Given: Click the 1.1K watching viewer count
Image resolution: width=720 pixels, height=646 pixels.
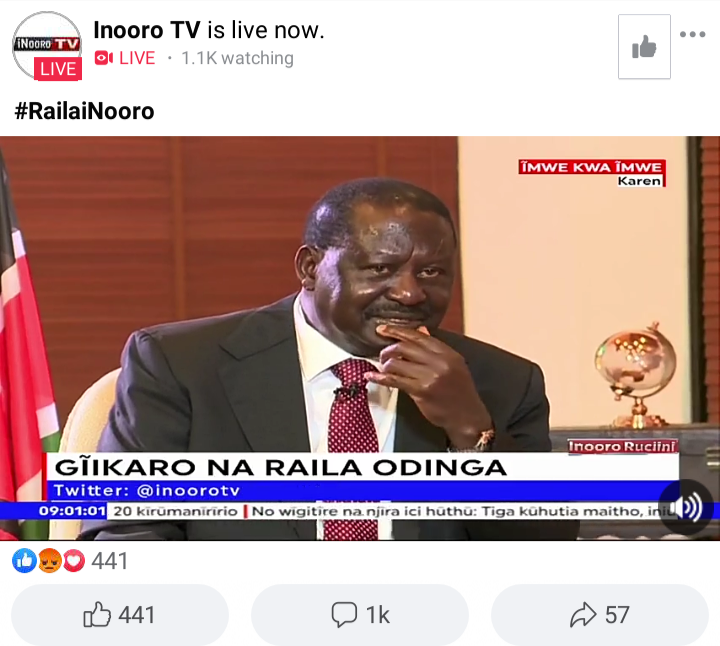Looking at the screenshot, I should (x=237, y=58).
